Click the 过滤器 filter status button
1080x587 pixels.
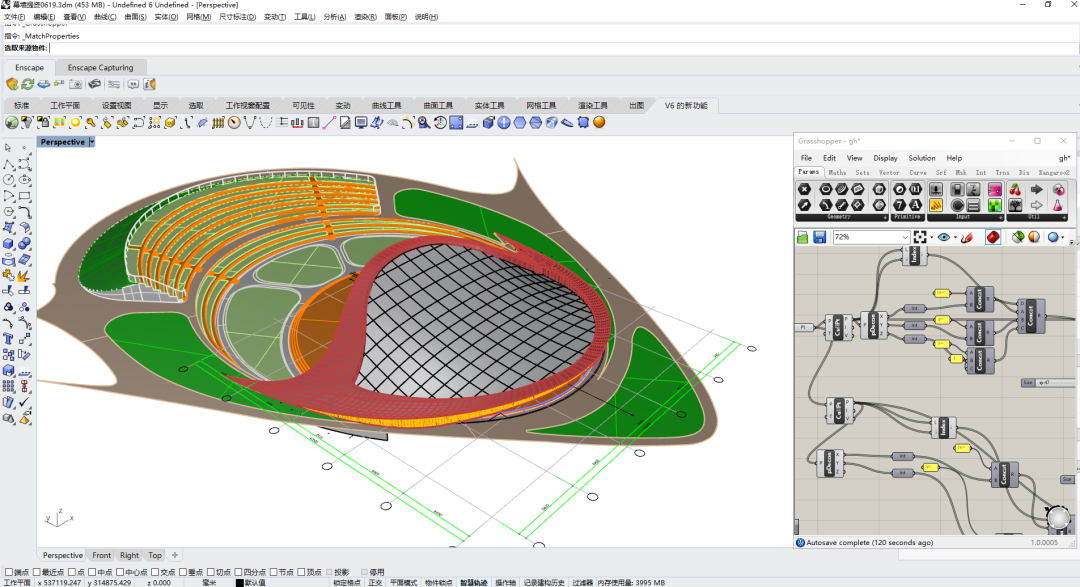click(582, 583)
